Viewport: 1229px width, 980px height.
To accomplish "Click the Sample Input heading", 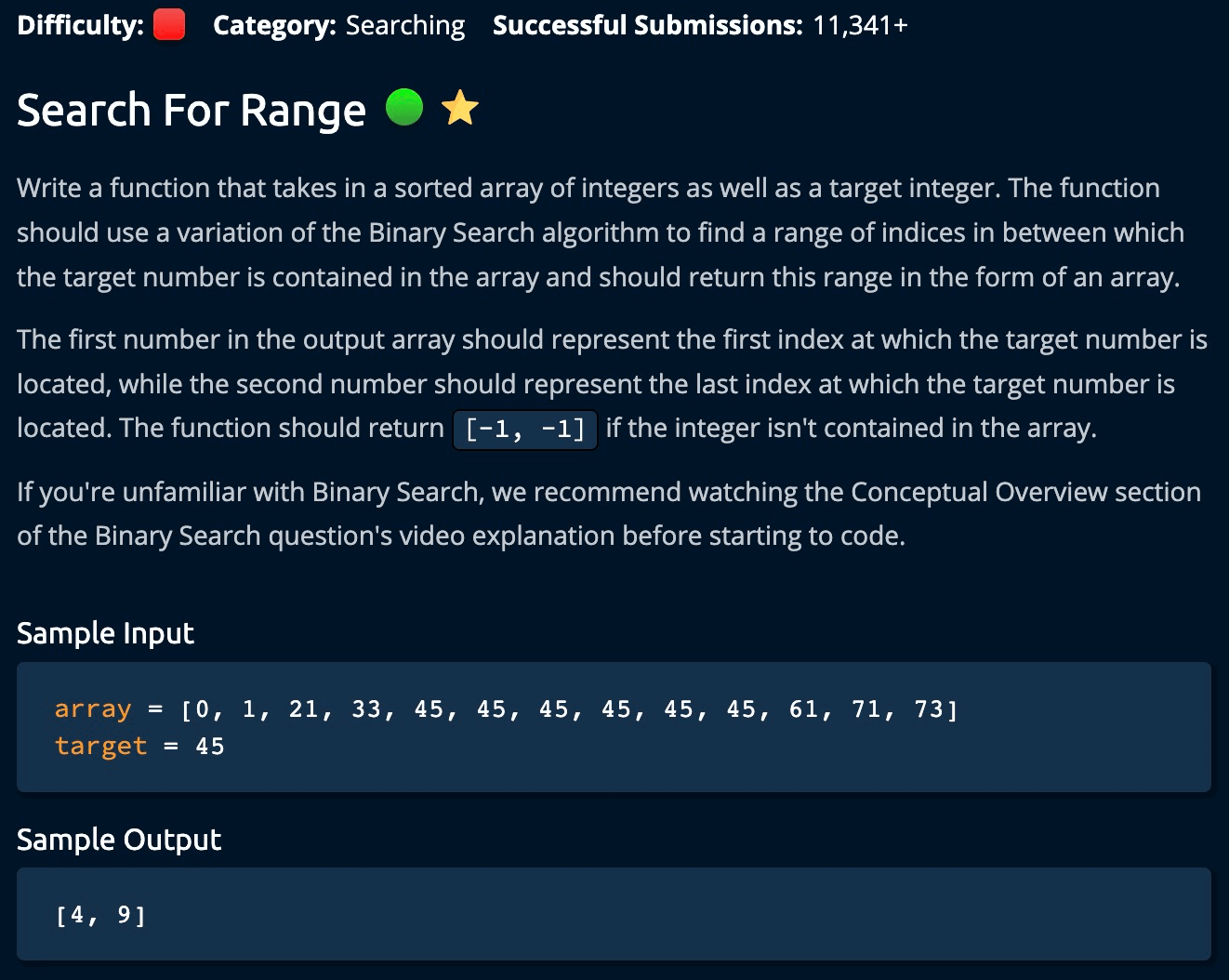I will point(105,633).
